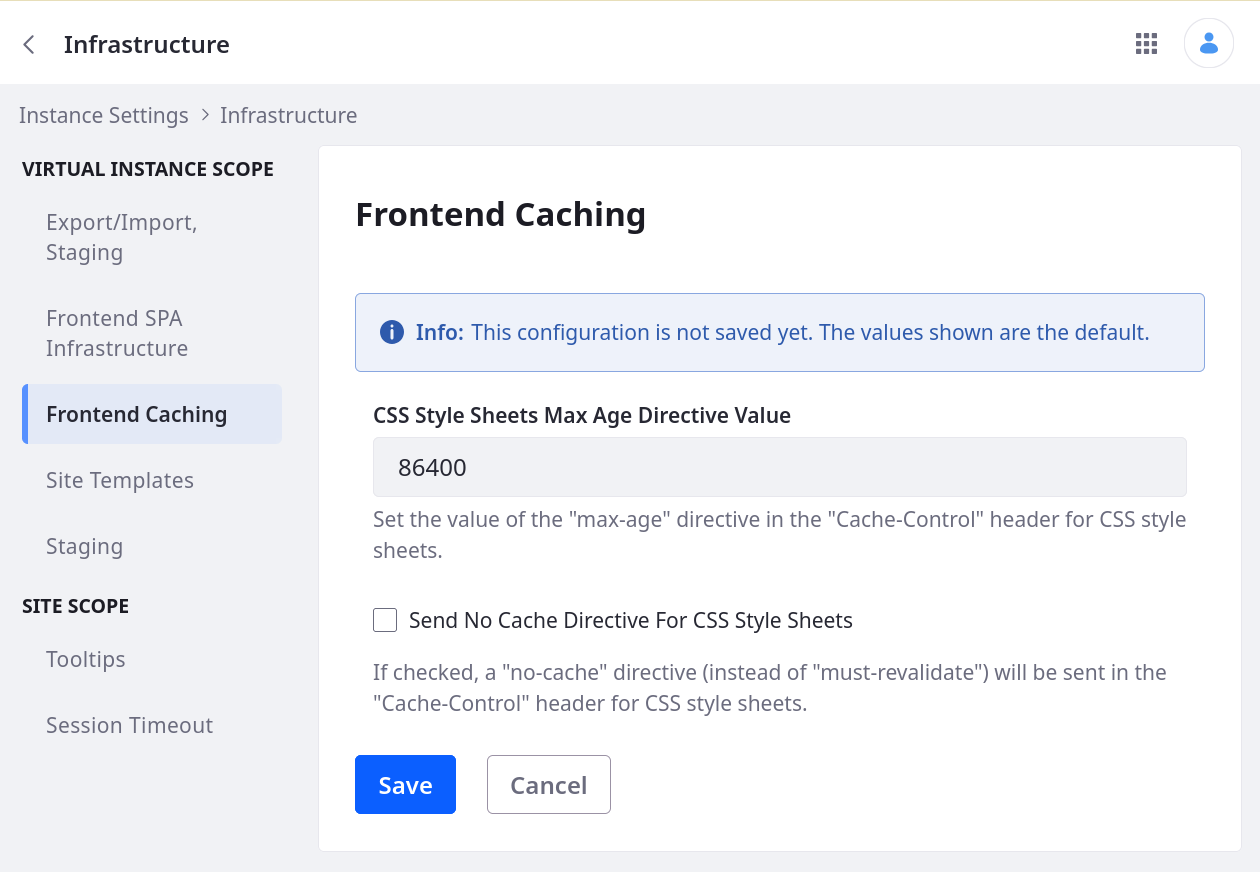The image size is (1260, 872).
Task: Open the user profile avatar menu
Action: pyautogui.click(x=1208, y=43)
